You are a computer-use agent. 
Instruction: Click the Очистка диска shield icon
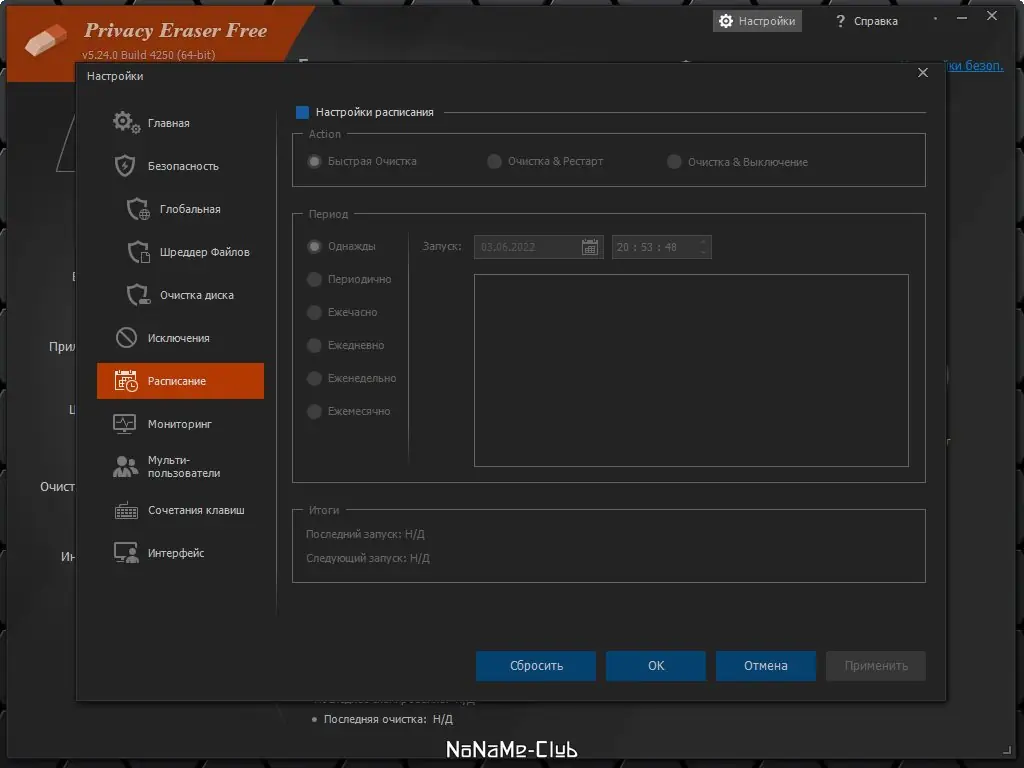coord(138,295)
